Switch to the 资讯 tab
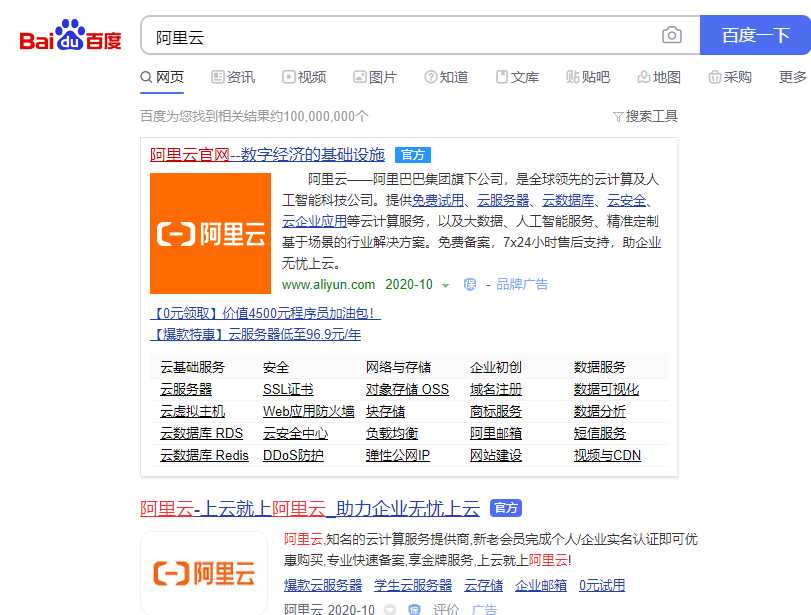This screenshot has width=811, height=615. pyautogui.click(x=233, y=78)
